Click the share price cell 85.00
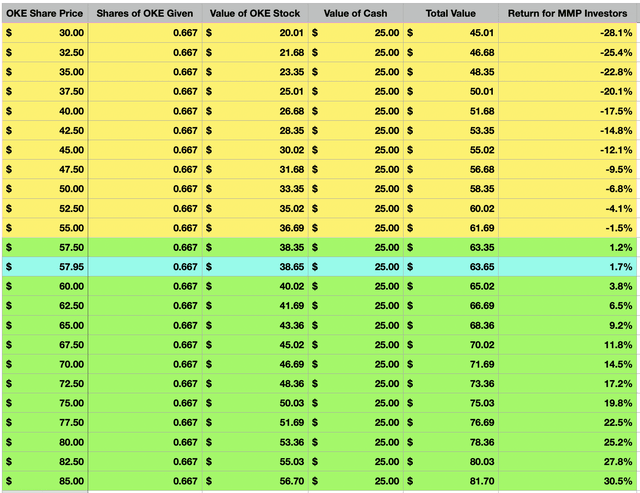The height and width of the screenshot is (493, 640). pos(45,481)
